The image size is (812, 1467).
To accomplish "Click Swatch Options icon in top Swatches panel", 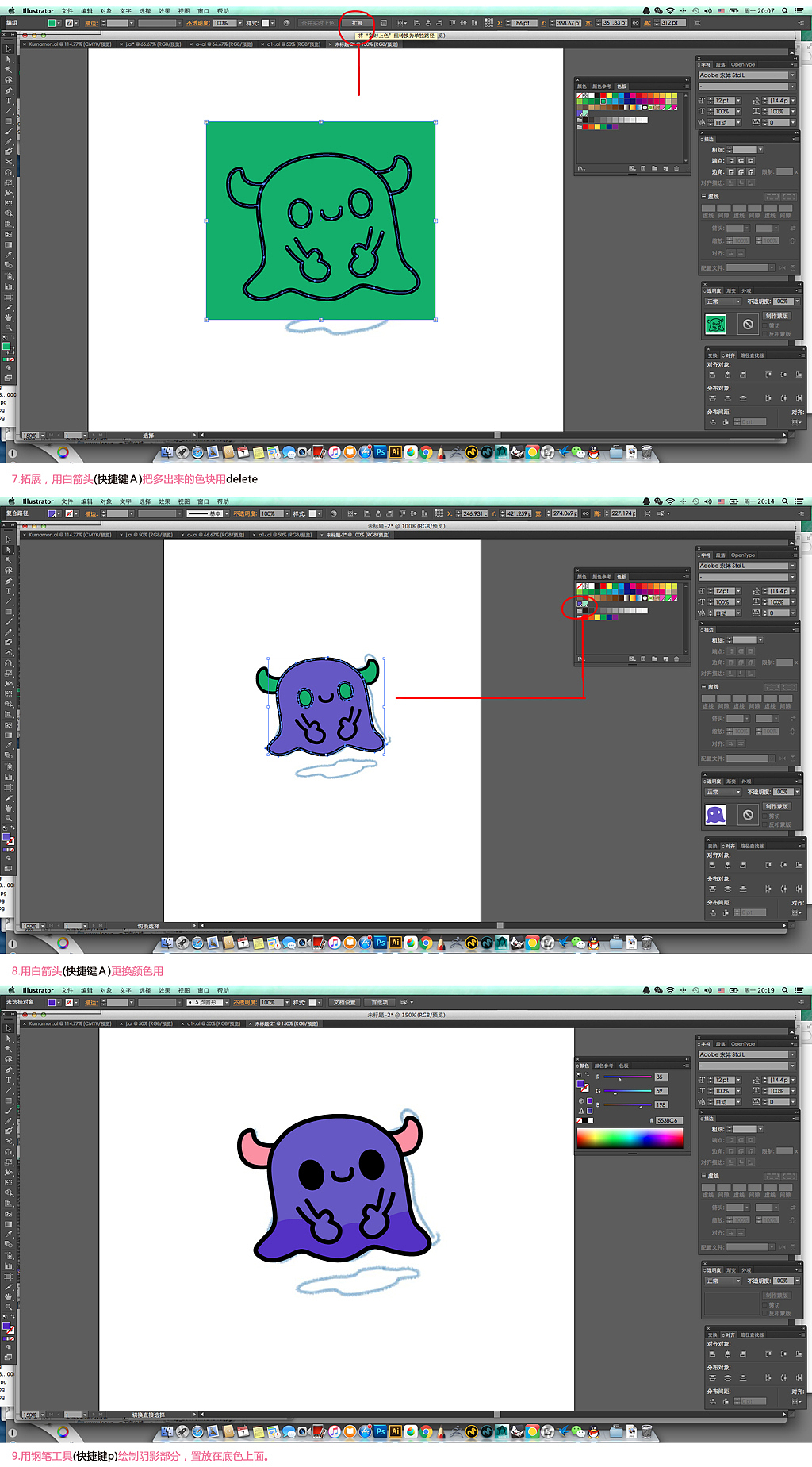I will click(643, 168).
